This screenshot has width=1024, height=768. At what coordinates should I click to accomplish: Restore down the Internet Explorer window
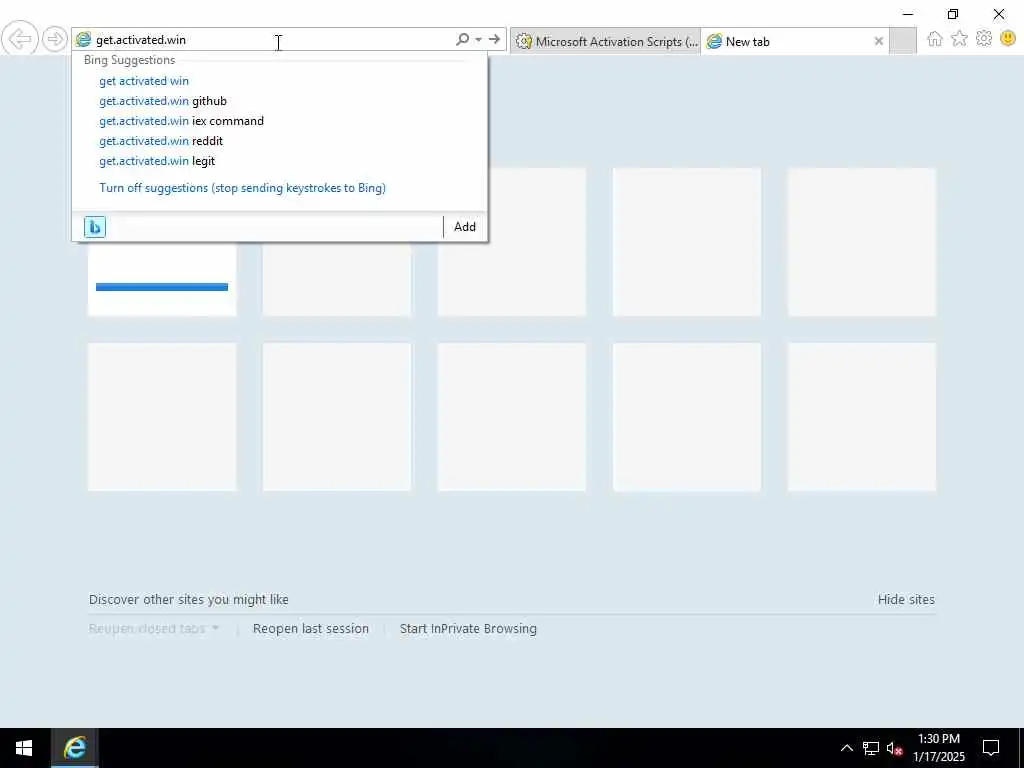coord(953,14)
